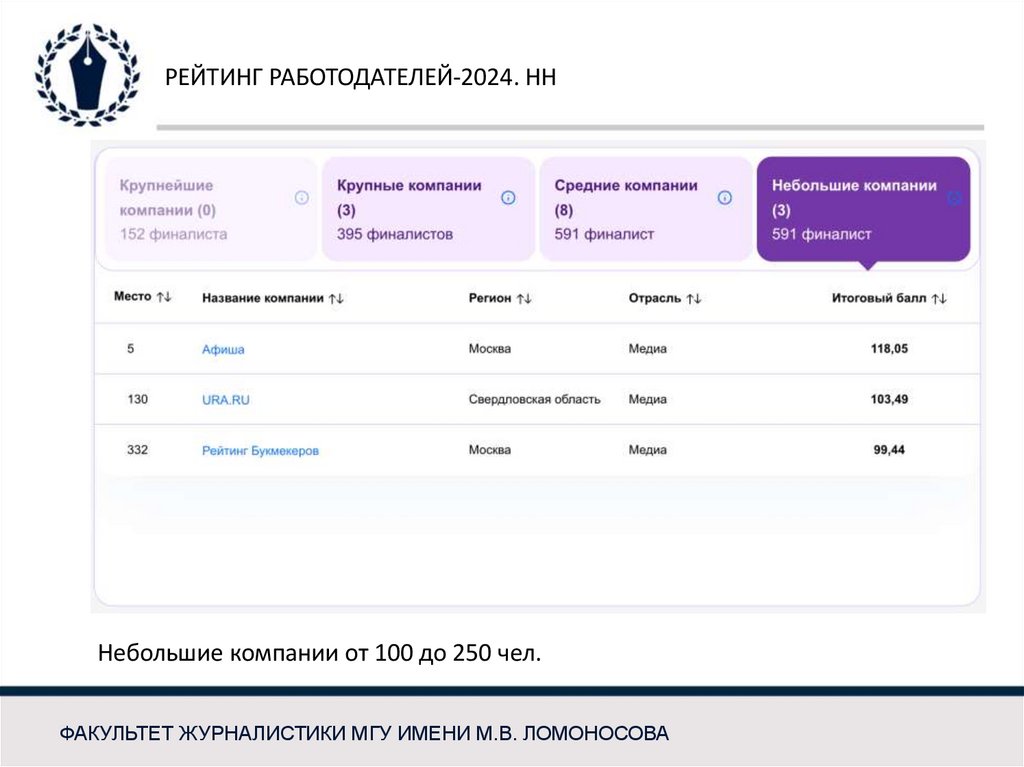Sort by Итоговый балл arrows
Viewport: 1024px width, 767px height.
point(939,299)
